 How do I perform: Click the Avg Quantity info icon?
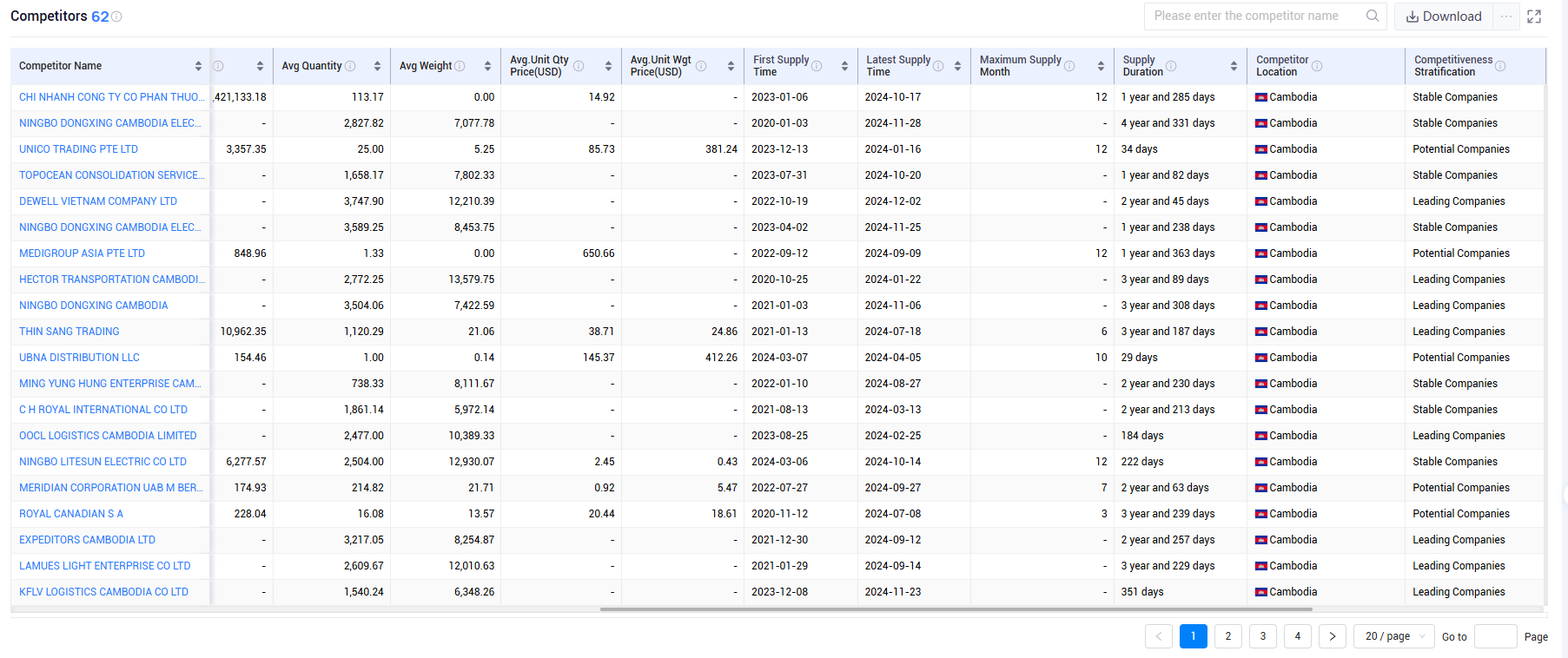(350, 66)
